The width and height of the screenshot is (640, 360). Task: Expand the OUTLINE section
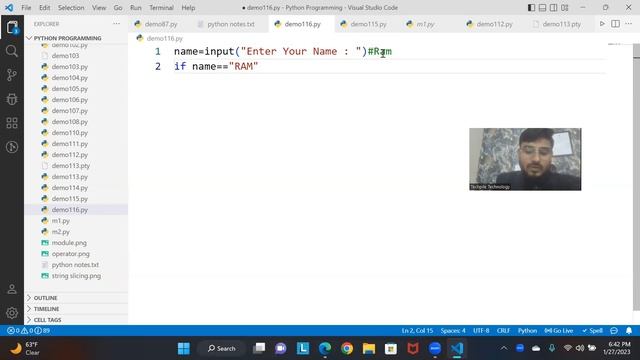pos(45,298)
